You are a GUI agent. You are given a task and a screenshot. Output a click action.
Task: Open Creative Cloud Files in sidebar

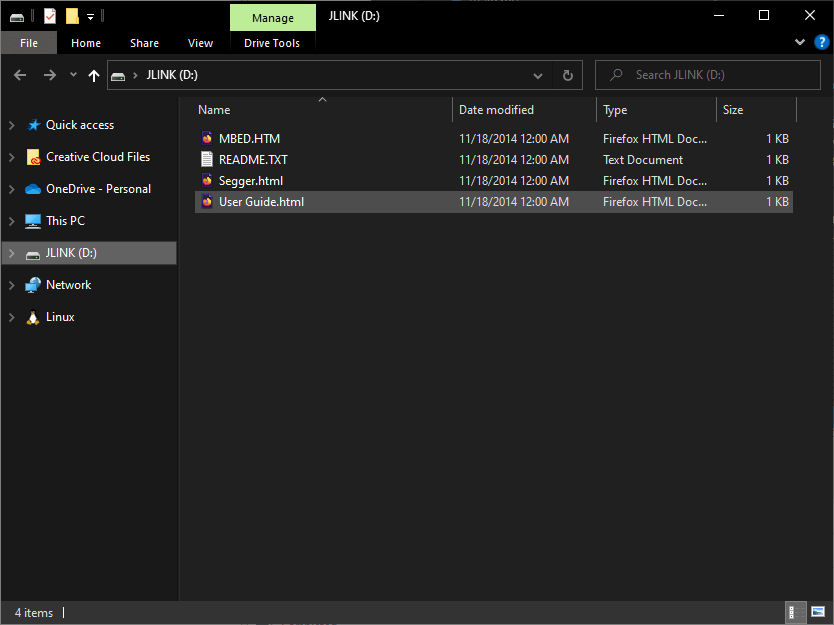click(98, 157)
